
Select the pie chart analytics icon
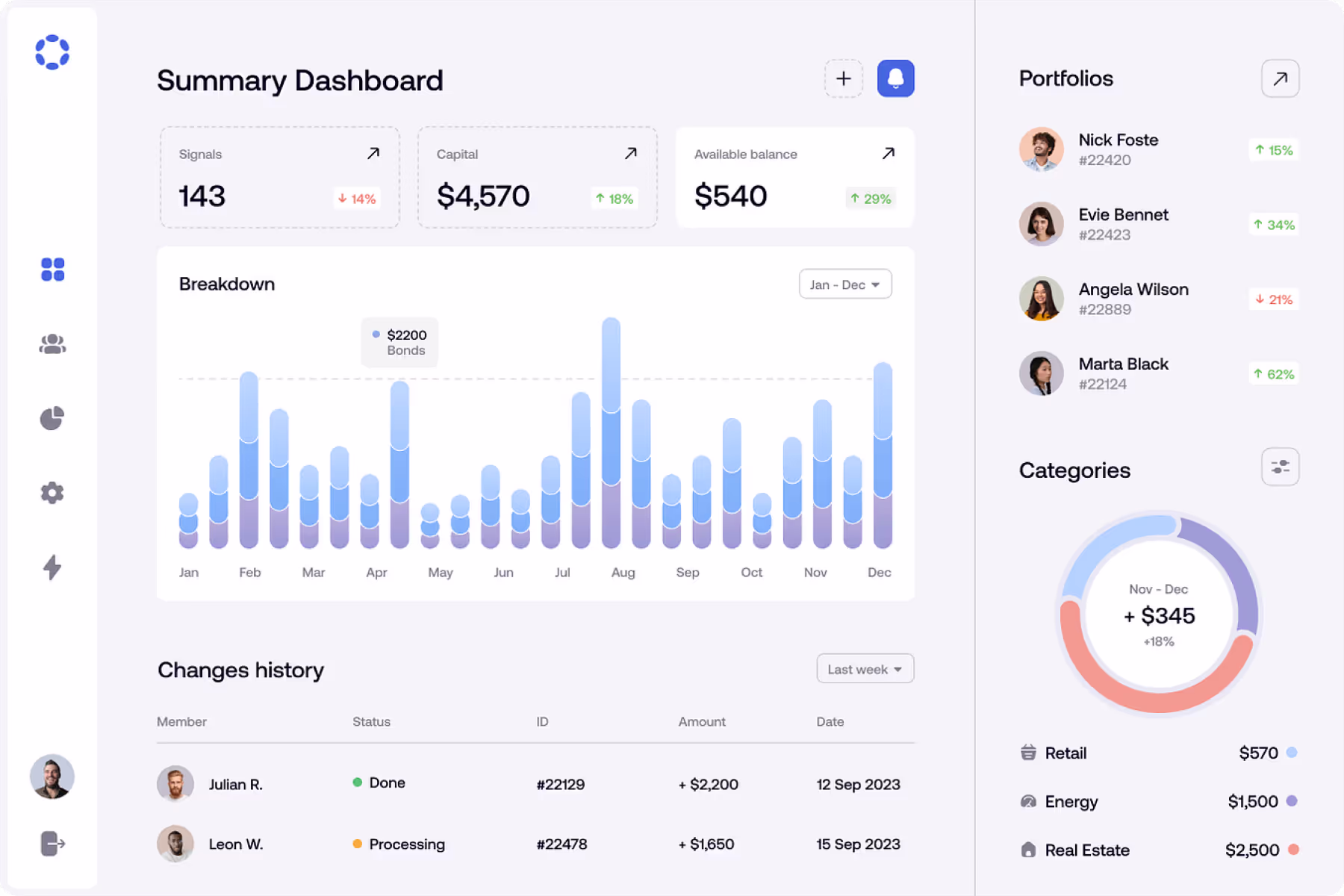click(x=52, y=418)
